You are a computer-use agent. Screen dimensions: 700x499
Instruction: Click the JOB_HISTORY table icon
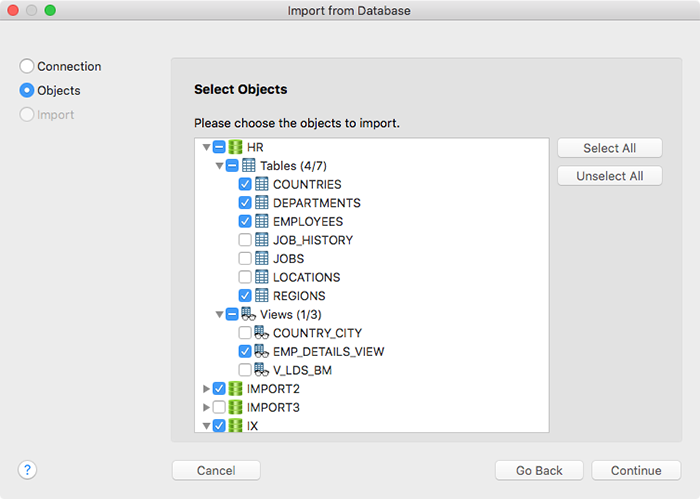262,240
